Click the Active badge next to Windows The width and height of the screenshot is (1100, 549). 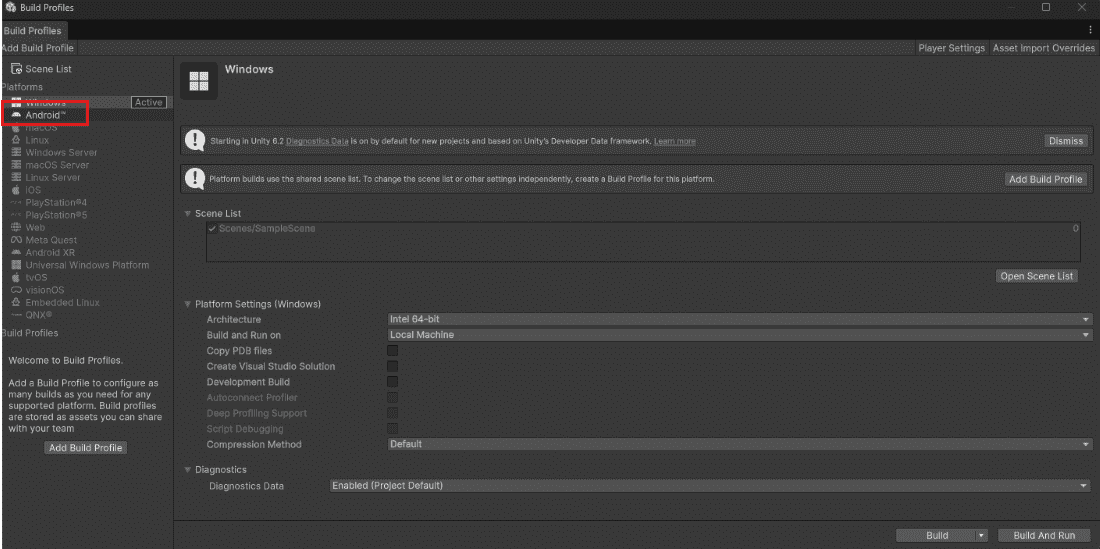pos(149,102)
